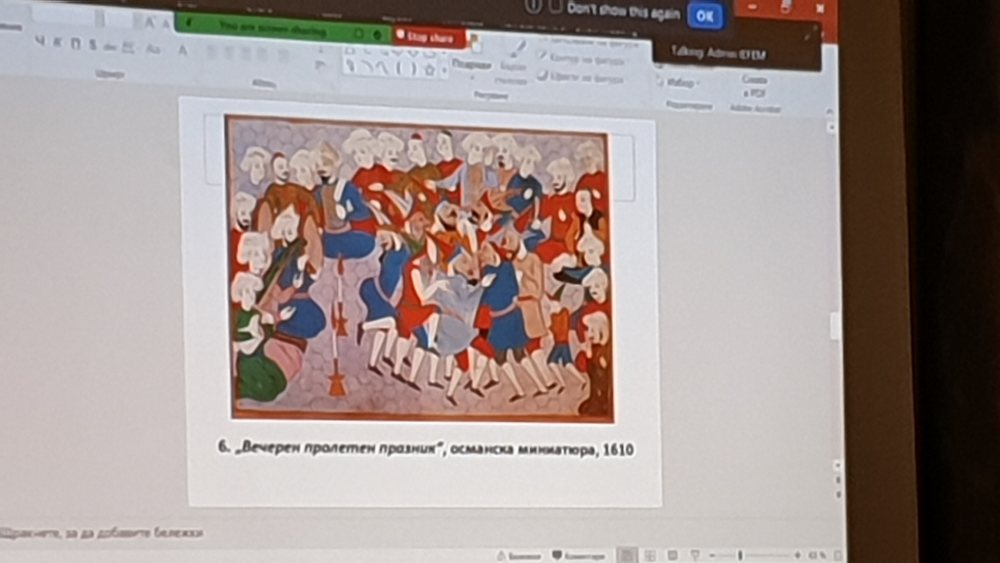Image resolution: width=1000 pixels, height=563 pixels.
Task: Click the zoom out minus button
Action: point(714,555)
